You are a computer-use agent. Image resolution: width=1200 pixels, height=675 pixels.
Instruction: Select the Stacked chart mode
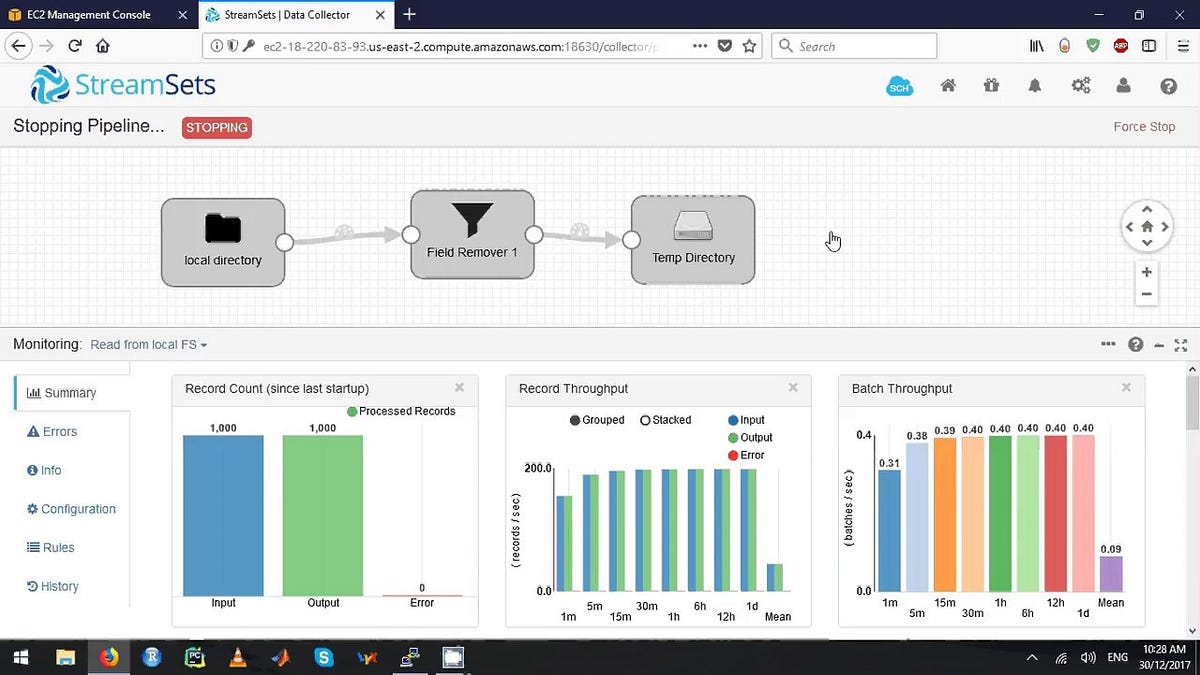[666, 420]
